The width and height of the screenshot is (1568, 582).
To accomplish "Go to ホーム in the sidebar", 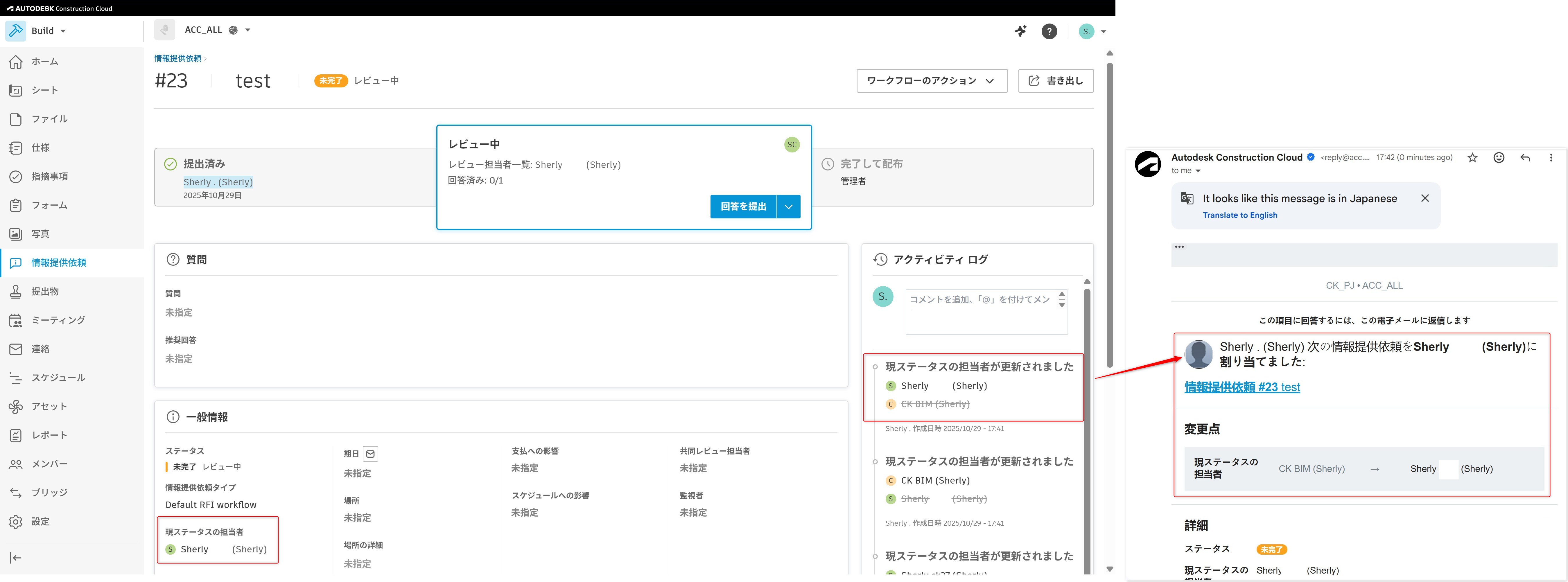I will pyautogui.click(x=45, y=62).
